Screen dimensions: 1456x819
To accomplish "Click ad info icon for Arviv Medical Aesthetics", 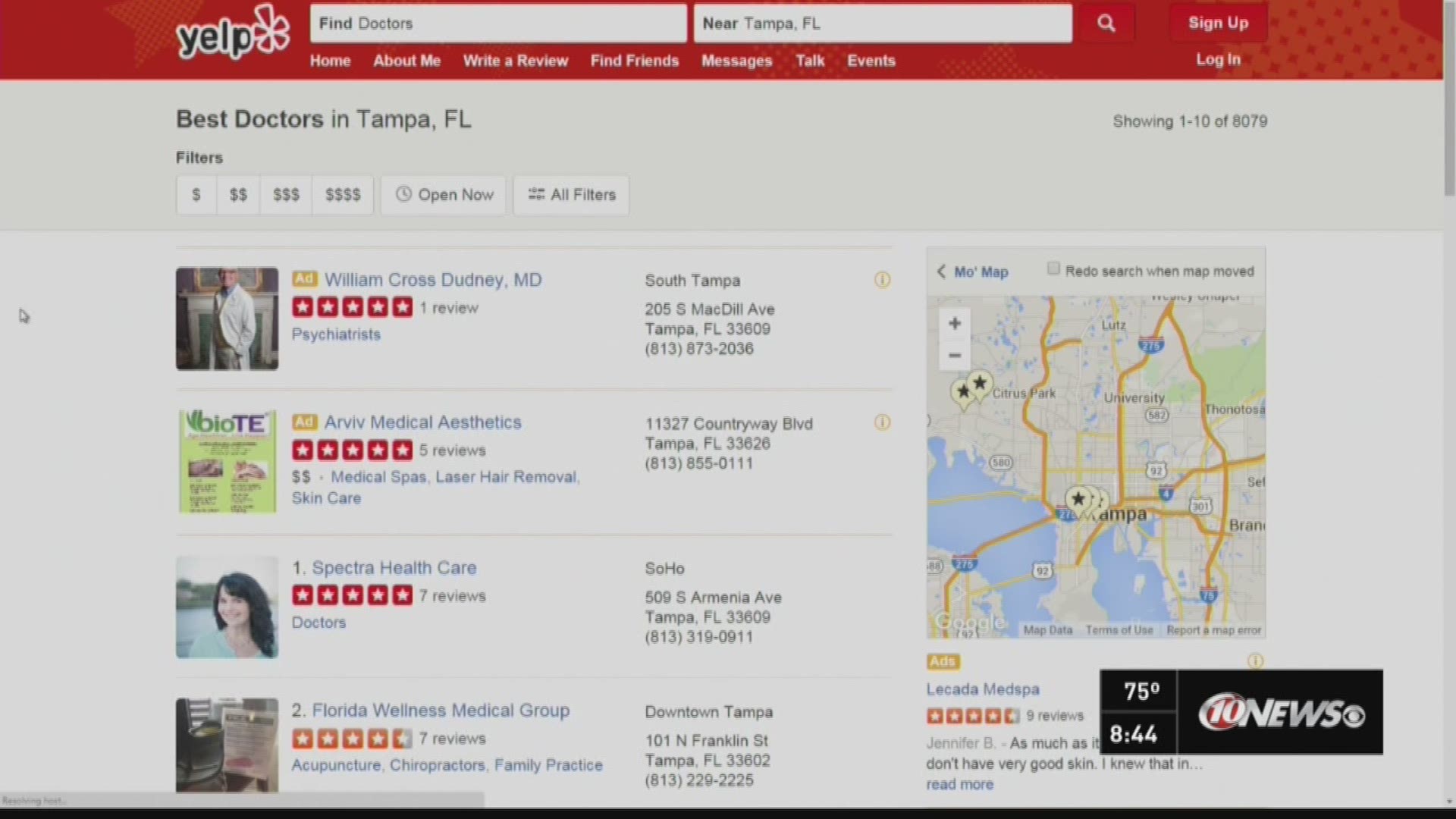I will (882, 422).
